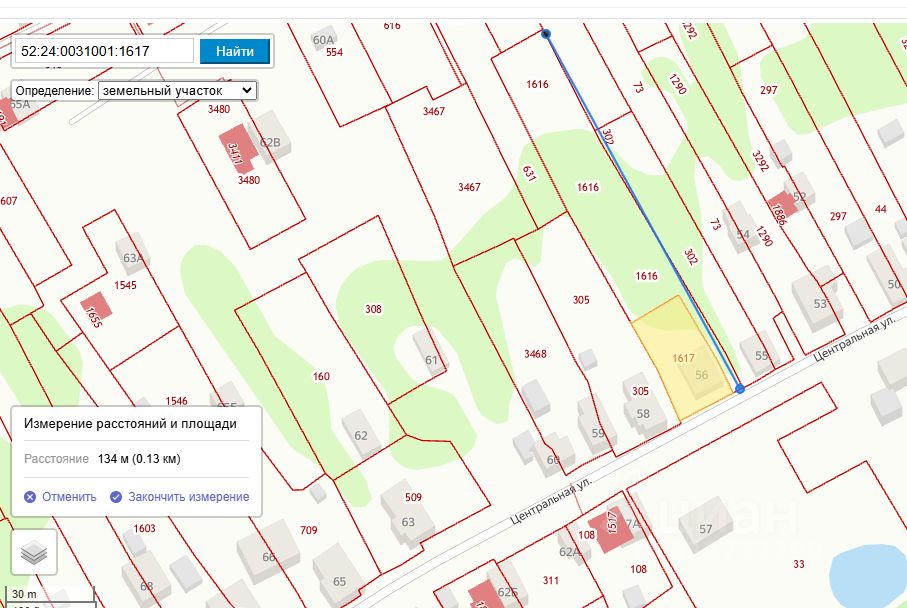Click parcel label 160
The image size is (907, 608).
point(321,377)
